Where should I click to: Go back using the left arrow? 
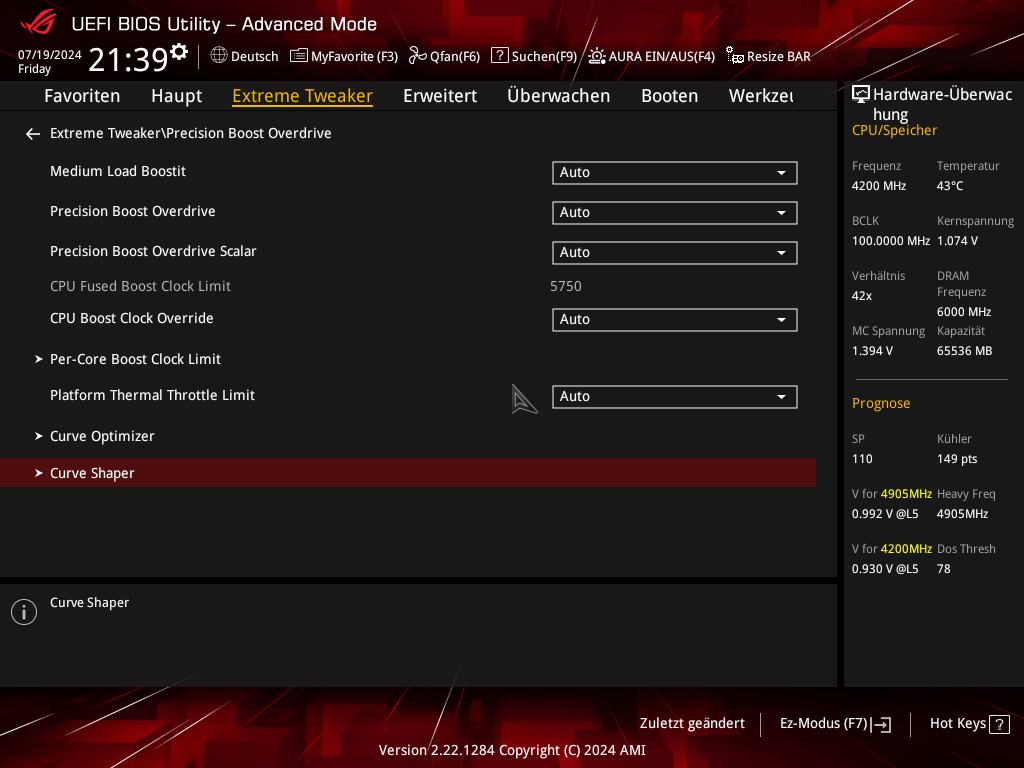(33, 134)
